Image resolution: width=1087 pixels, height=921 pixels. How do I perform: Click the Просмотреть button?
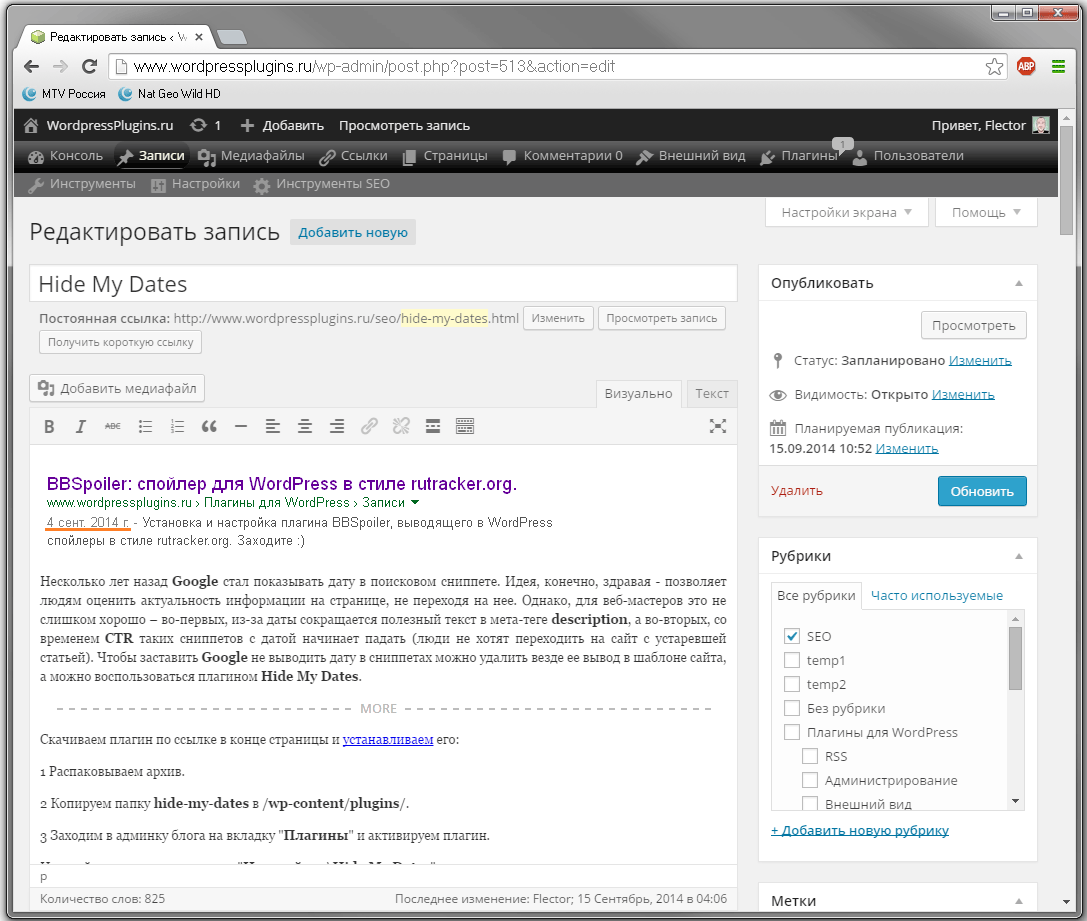pos(973,326)
